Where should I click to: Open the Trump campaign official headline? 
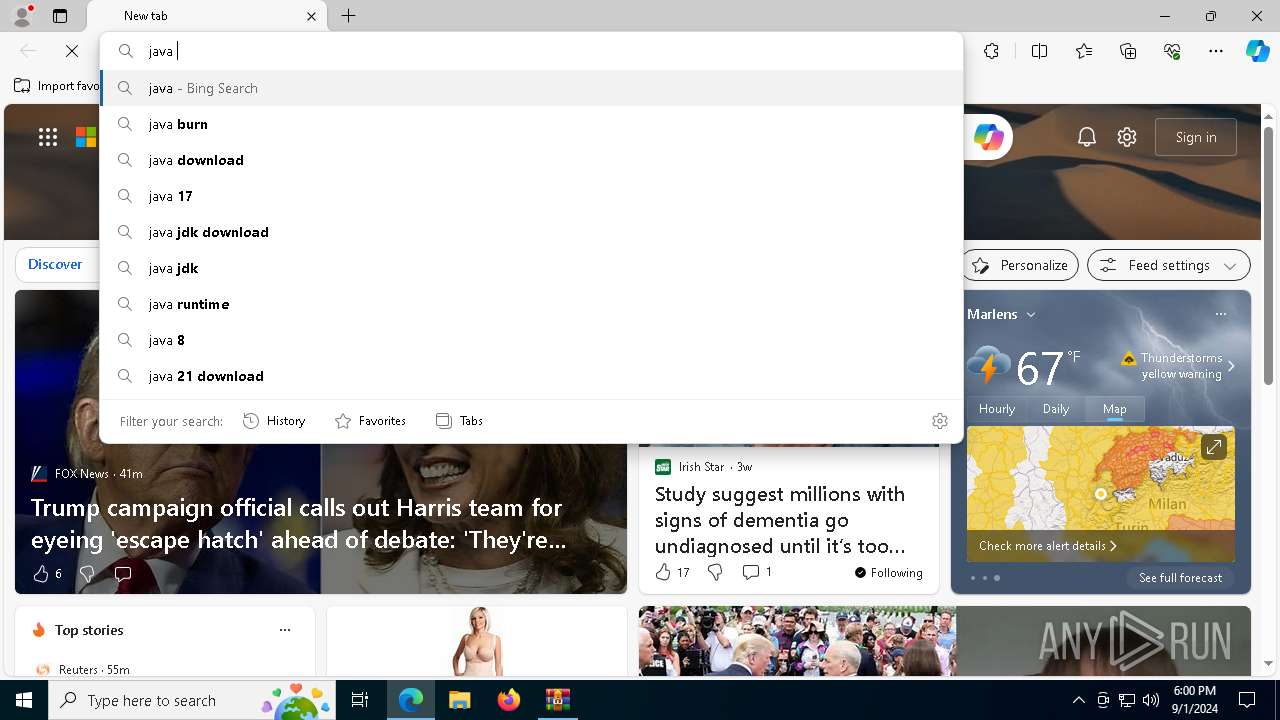[300, 524]
